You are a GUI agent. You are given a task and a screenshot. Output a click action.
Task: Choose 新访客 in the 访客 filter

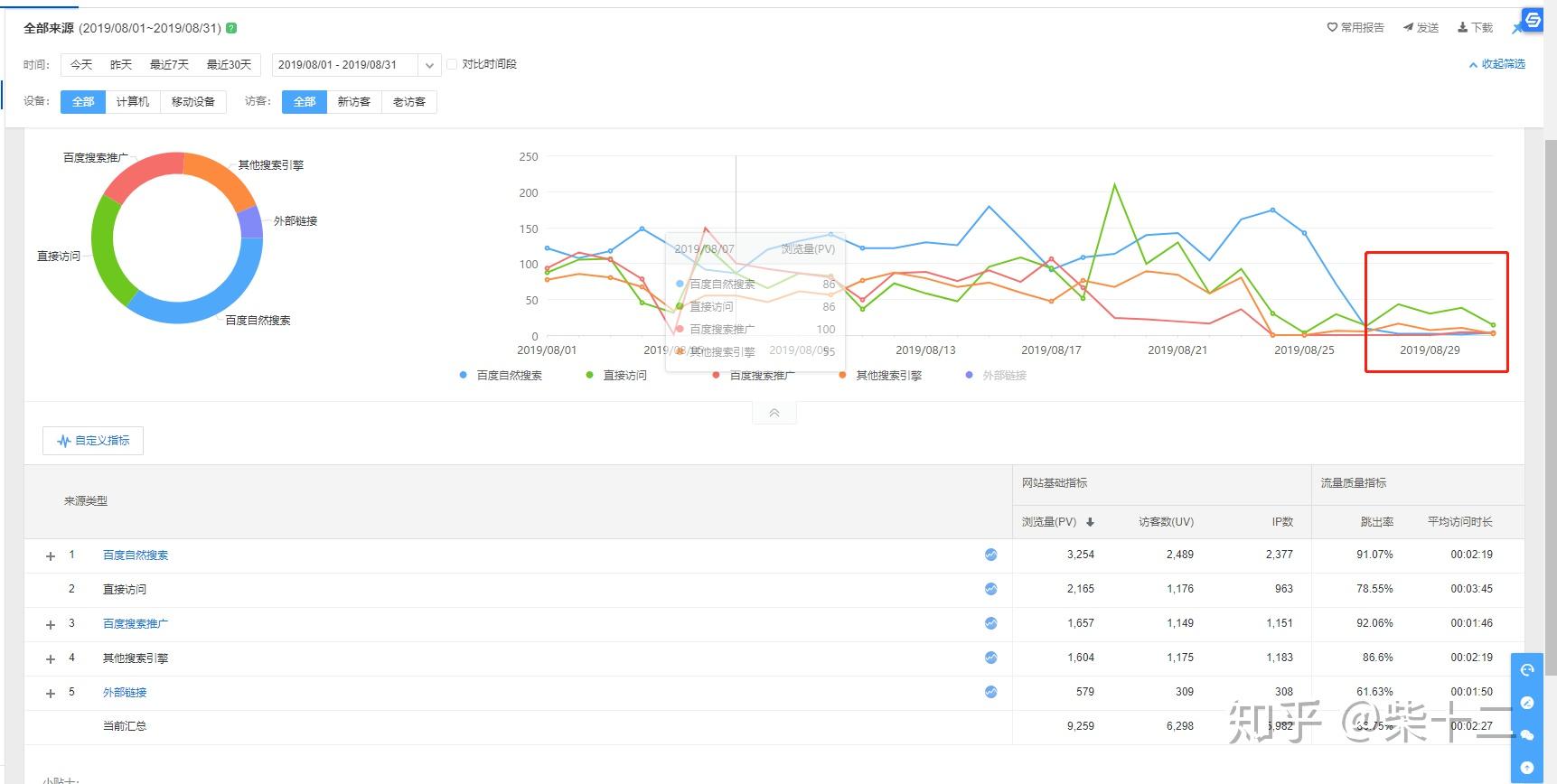(354, 102)
